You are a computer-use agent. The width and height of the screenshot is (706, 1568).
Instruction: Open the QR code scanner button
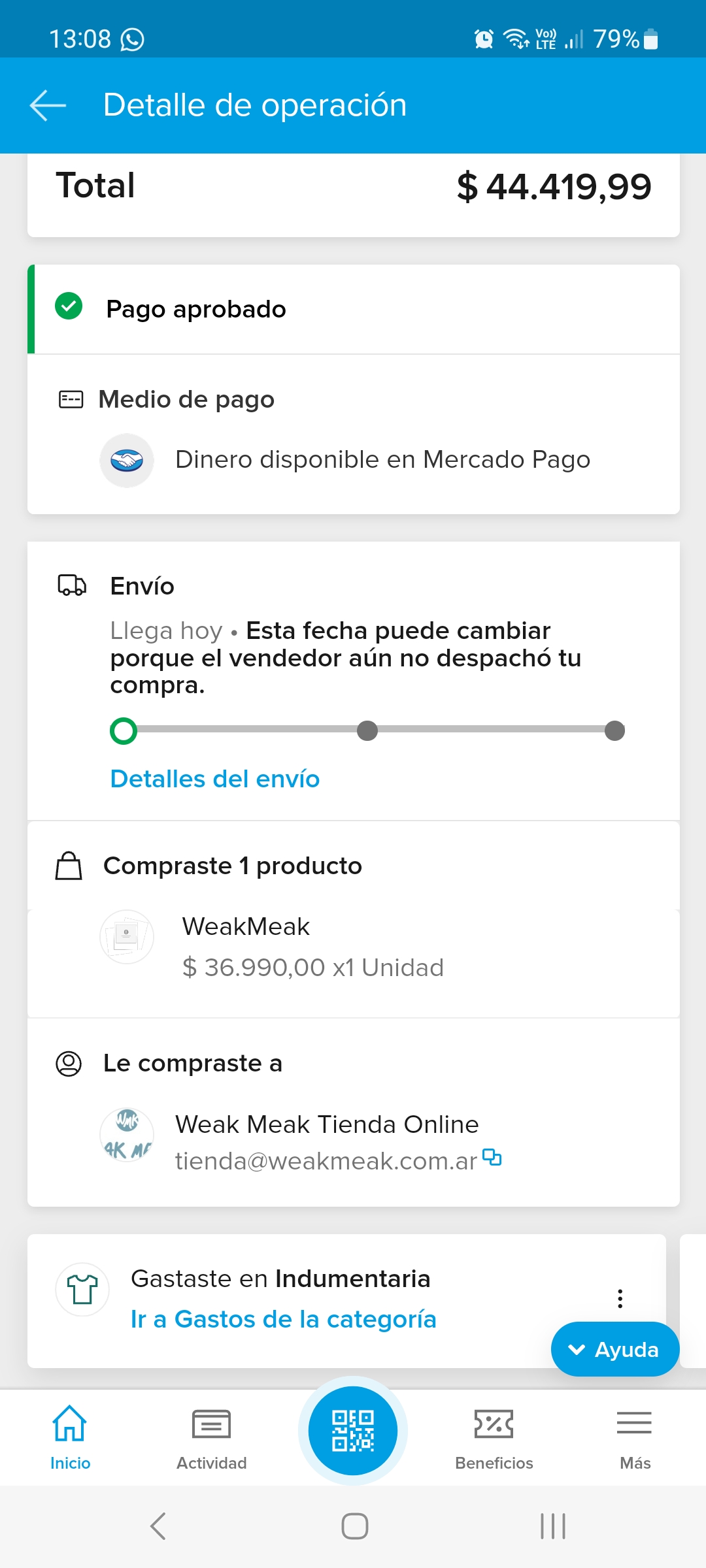[353, 1430]
